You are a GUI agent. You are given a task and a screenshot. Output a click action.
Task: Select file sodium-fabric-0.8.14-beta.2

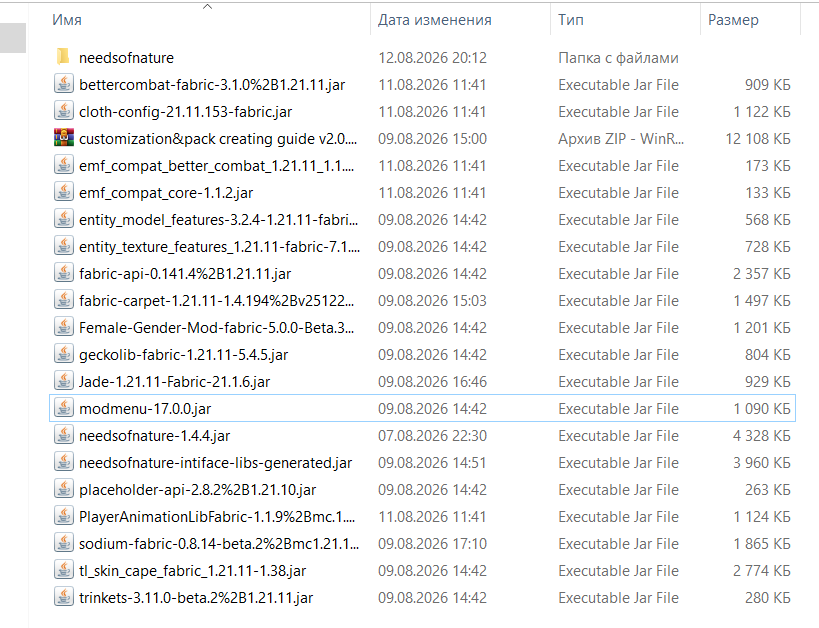coord(219,544)
